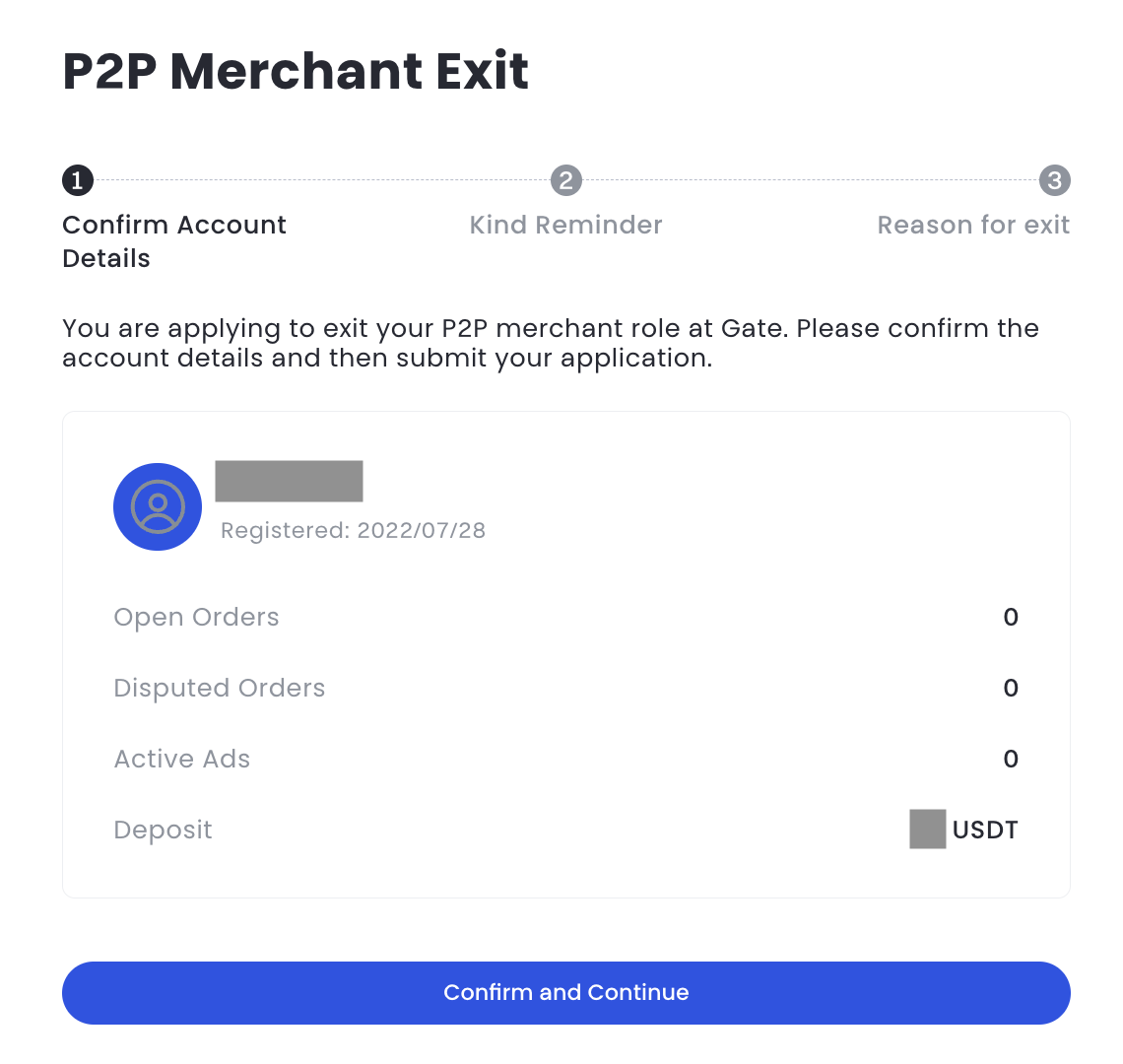Select step 2 numbered circle

(x=565, y=180)
